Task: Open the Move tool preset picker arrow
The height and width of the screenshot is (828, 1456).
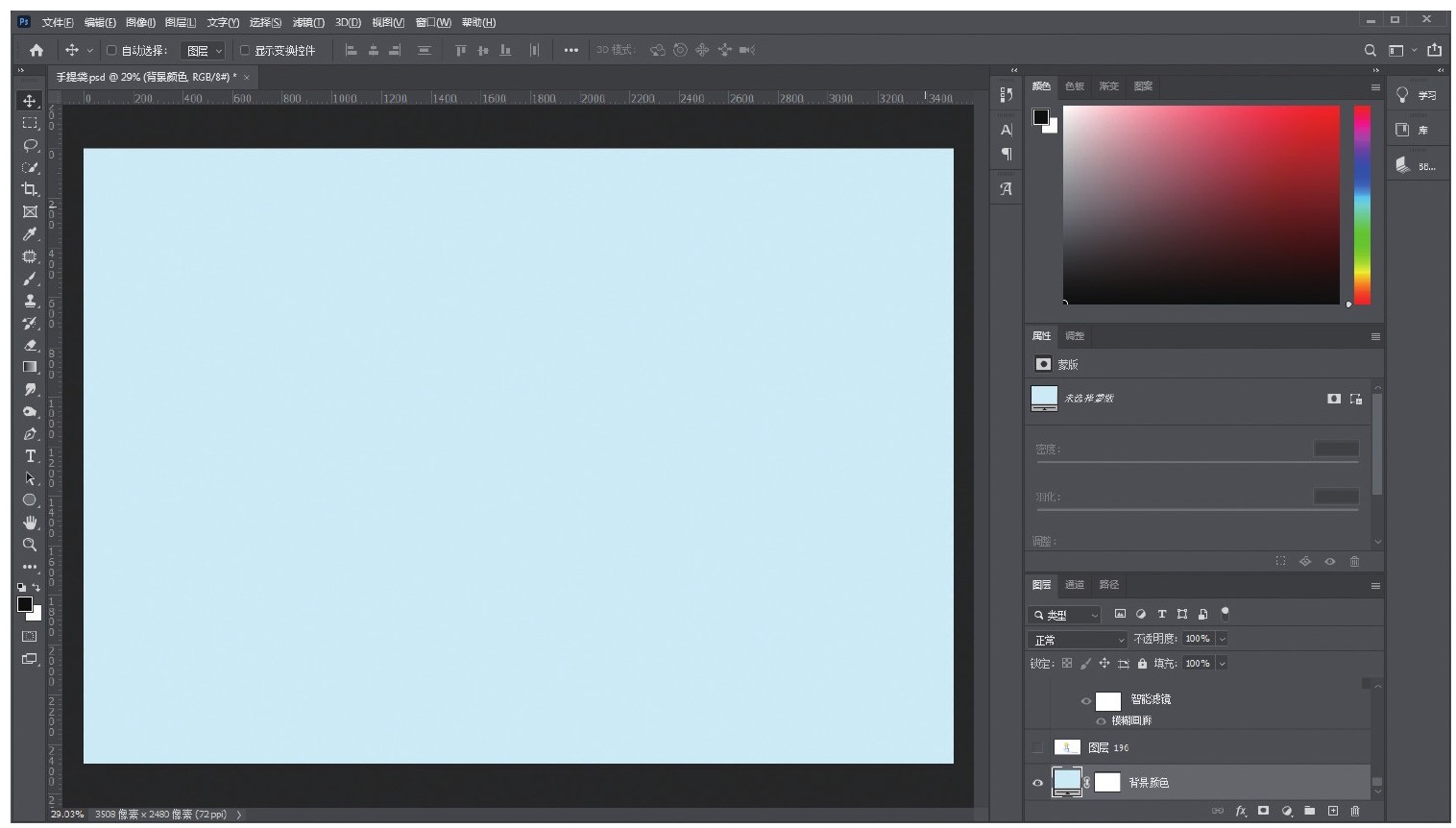Action: [x=90, y=50]
